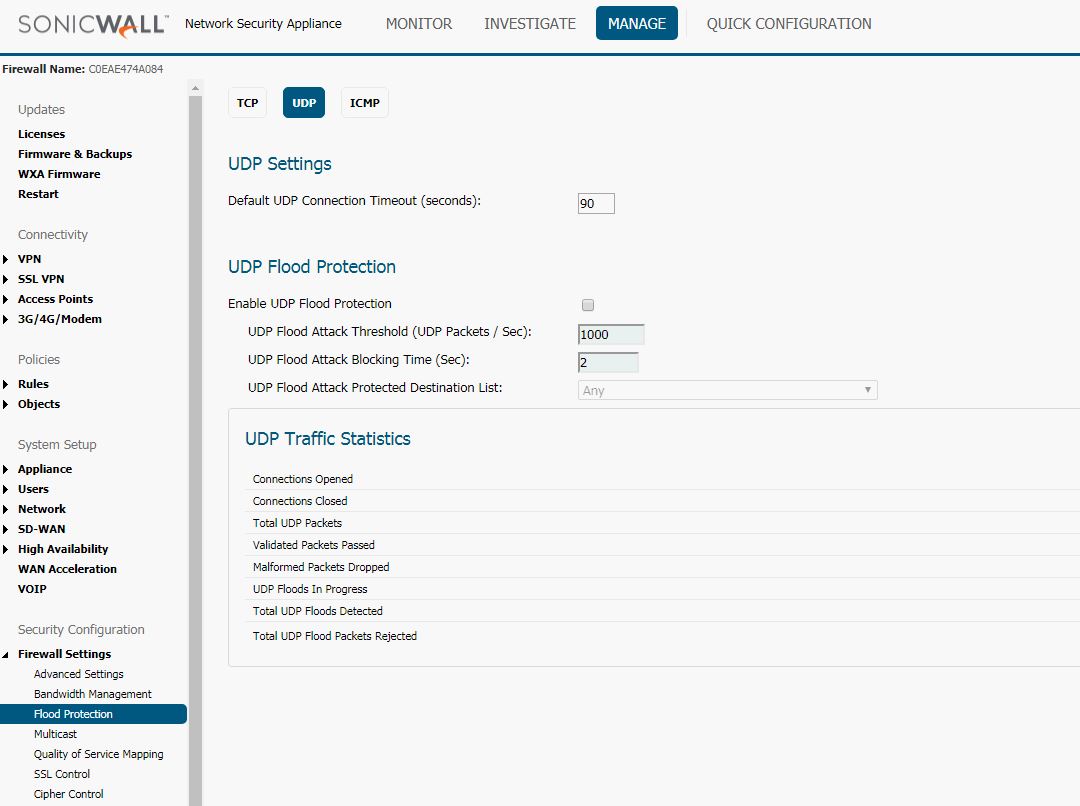Click 'Total UDP Floods Detected' row

663,611
